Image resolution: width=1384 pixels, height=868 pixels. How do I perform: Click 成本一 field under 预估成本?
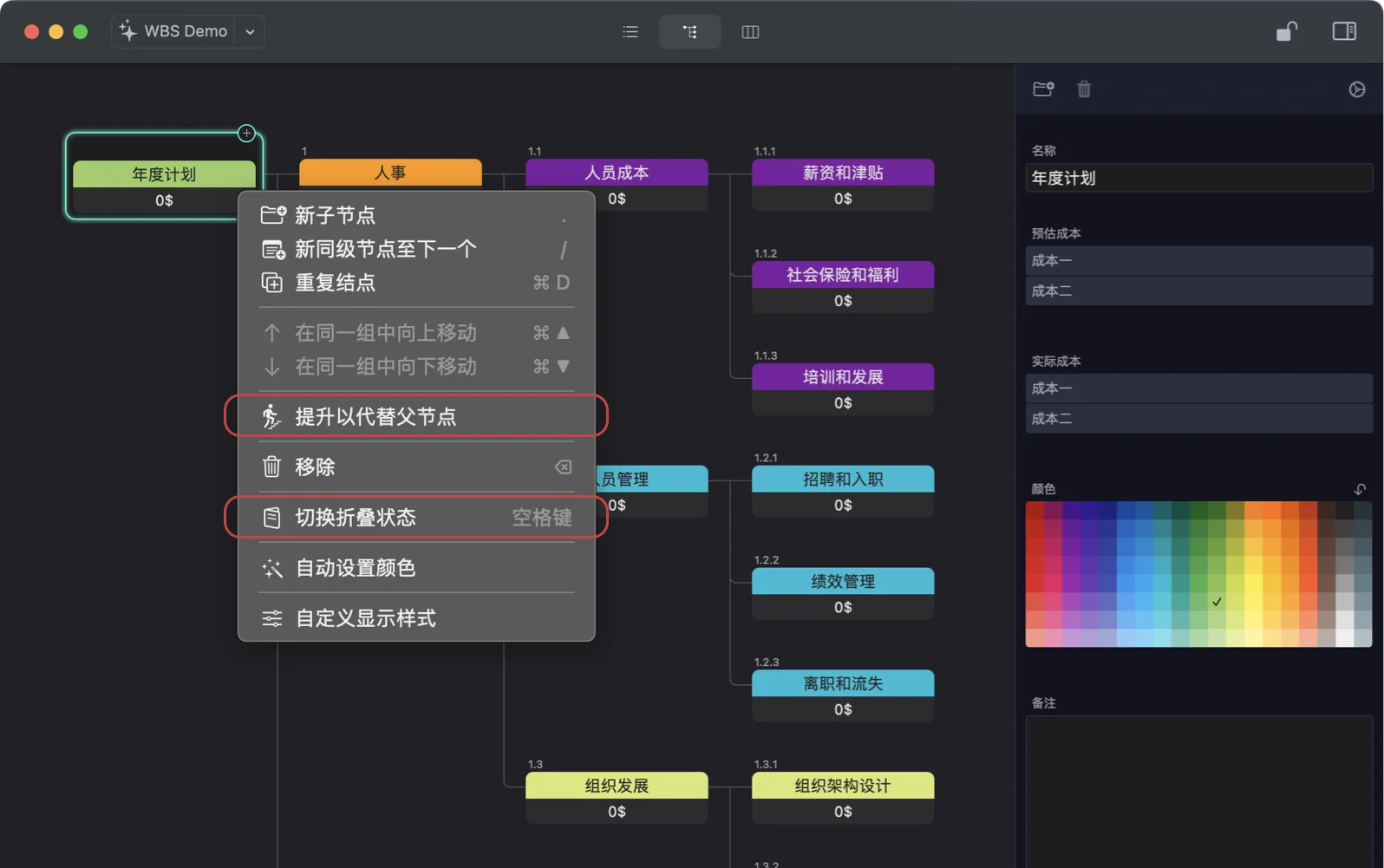pyautogui.click(x=1198, y=260)
